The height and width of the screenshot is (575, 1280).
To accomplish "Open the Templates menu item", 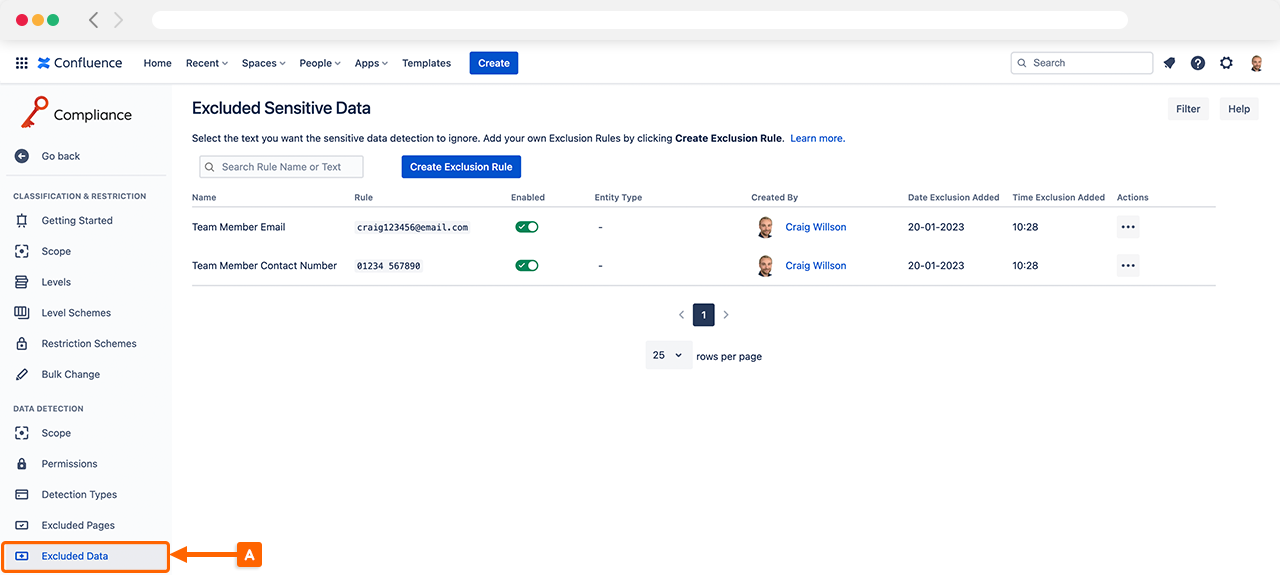I will [426, 63].
